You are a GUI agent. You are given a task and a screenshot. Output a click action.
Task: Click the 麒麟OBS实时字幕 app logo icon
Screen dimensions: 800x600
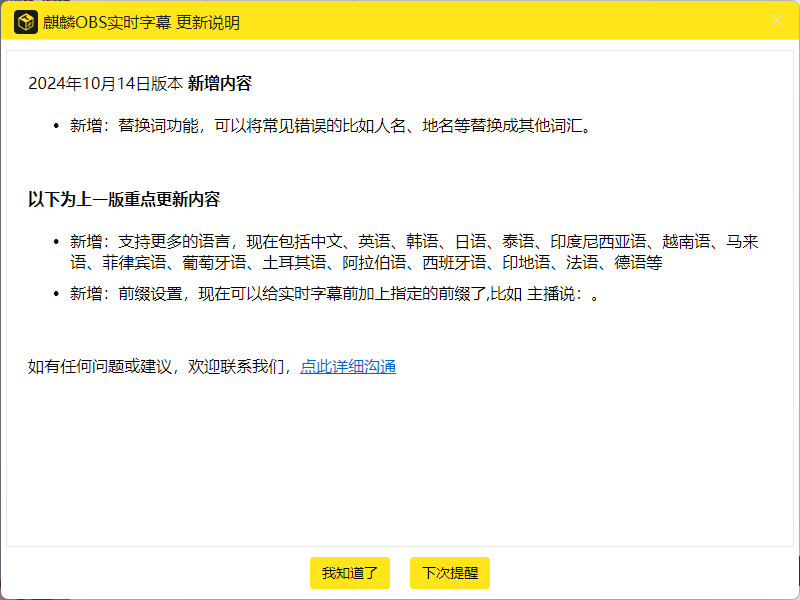click(26, 22)
